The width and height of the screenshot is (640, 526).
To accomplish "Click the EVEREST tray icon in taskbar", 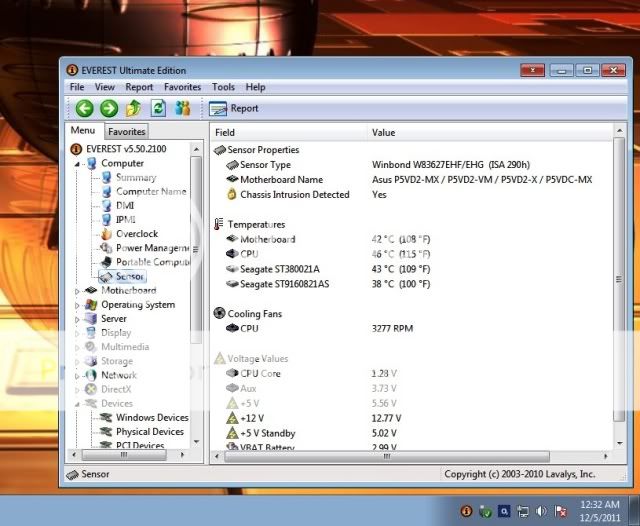I will tap(466, 511).
